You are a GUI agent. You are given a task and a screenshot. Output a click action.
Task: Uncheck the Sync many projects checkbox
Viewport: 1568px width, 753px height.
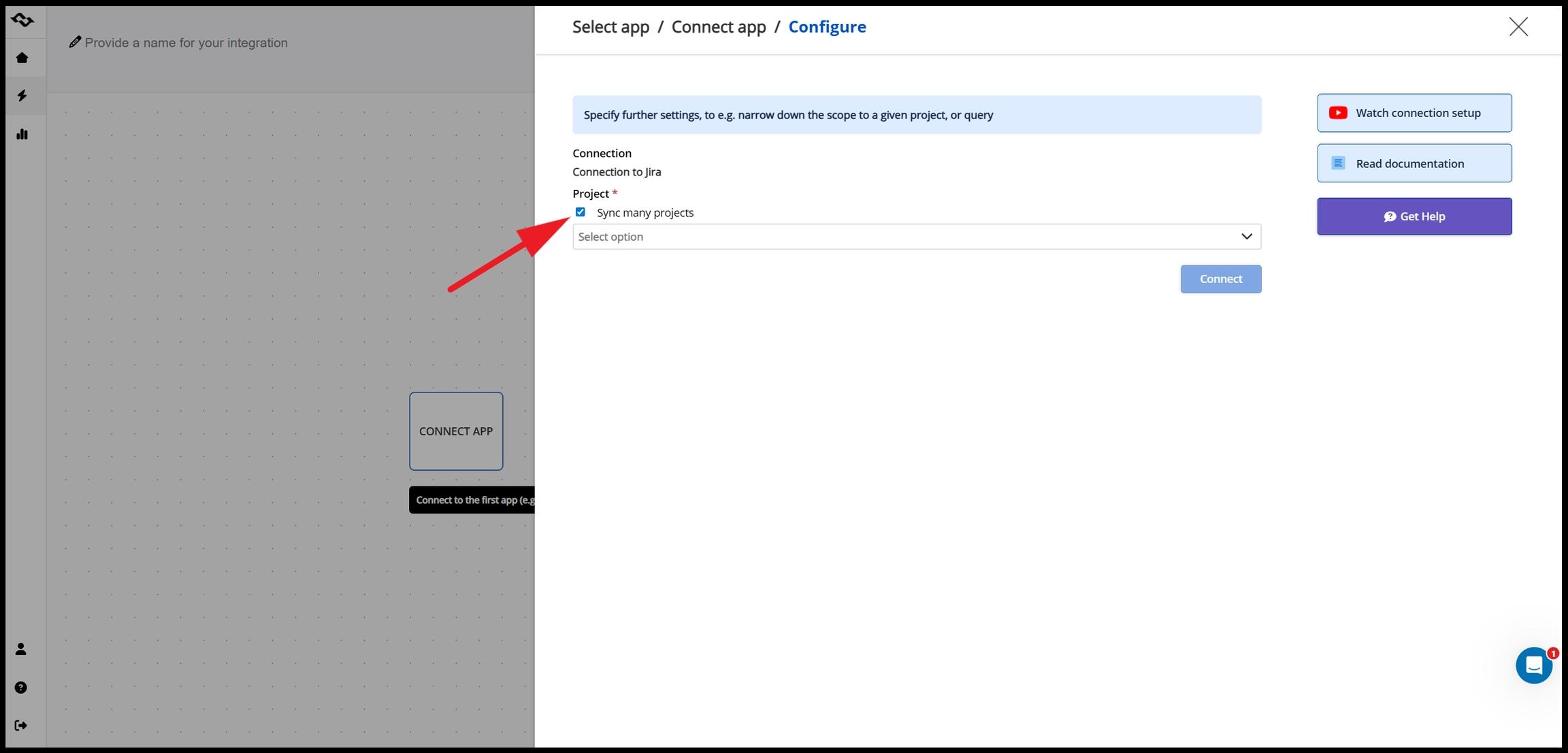click(580, 212)
